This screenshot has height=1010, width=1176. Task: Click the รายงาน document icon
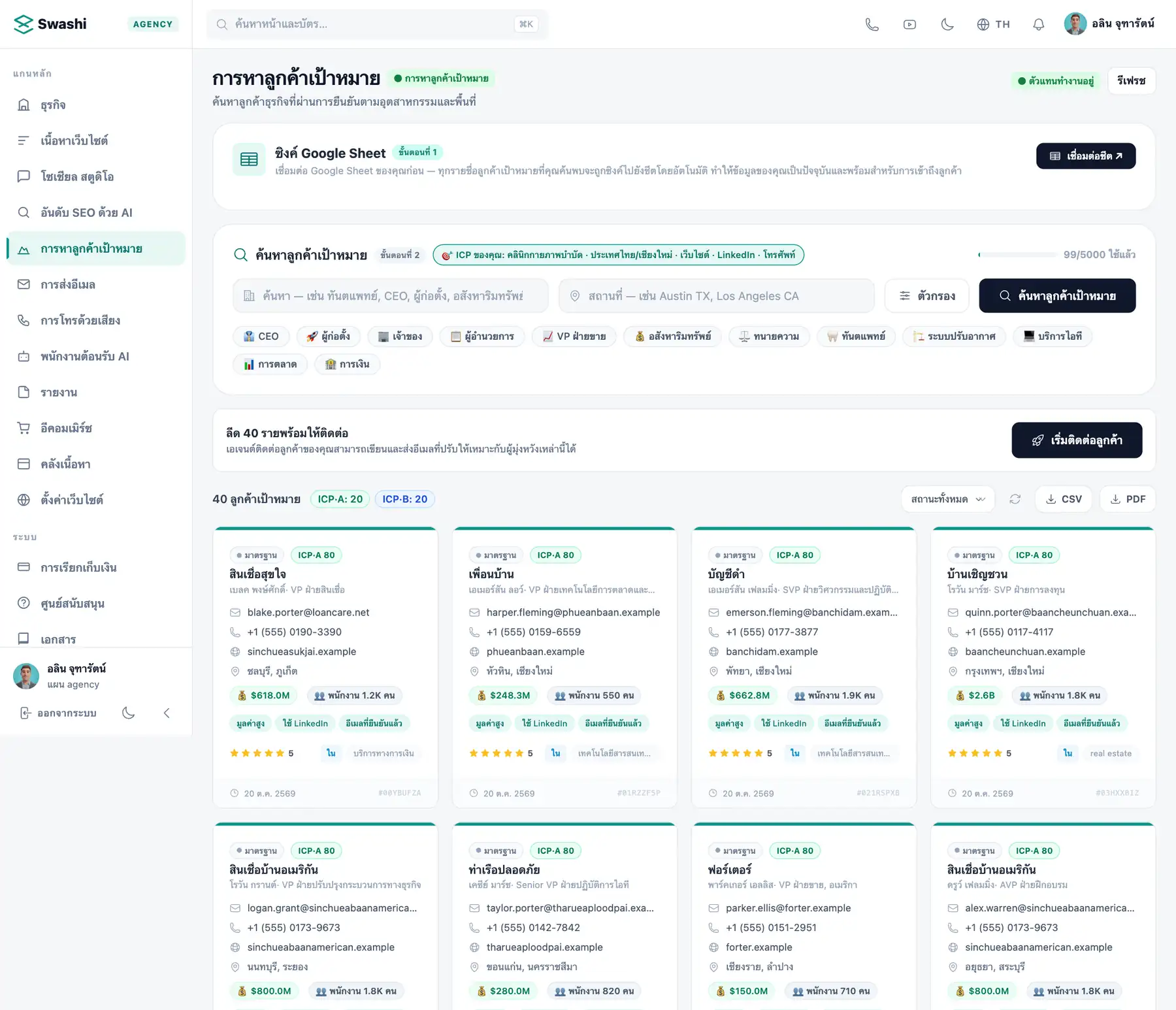(x=24, y=392)
